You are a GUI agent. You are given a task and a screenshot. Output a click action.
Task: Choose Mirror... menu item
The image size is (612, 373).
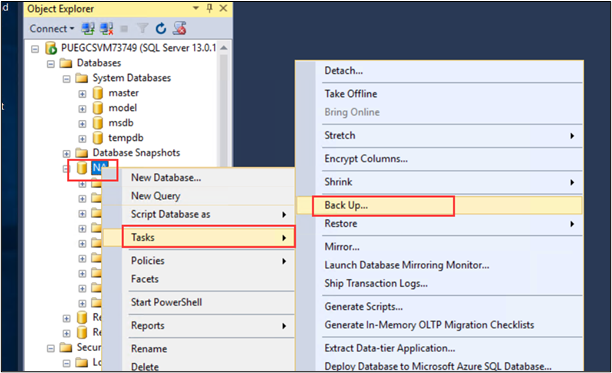coord(440,247)
